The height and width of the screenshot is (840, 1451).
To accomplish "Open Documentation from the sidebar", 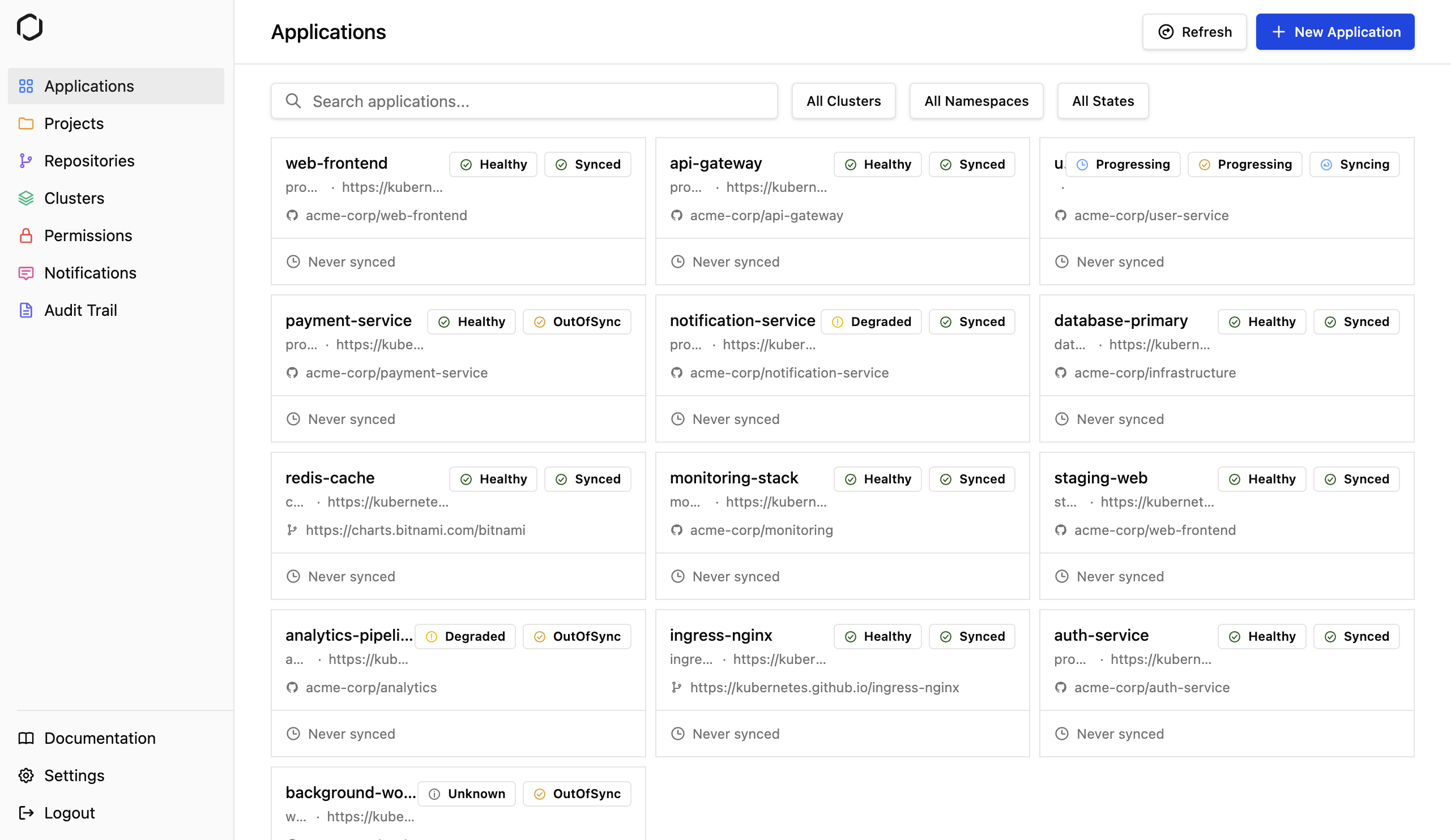I will click(100, 738).
